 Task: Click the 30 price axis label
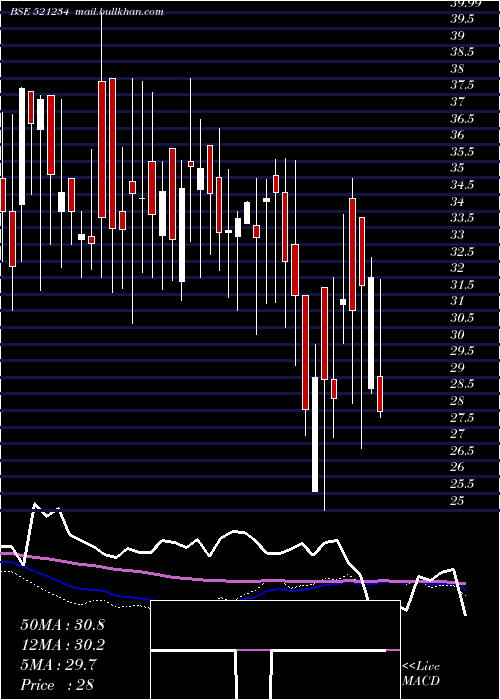(x=456, y=335)
